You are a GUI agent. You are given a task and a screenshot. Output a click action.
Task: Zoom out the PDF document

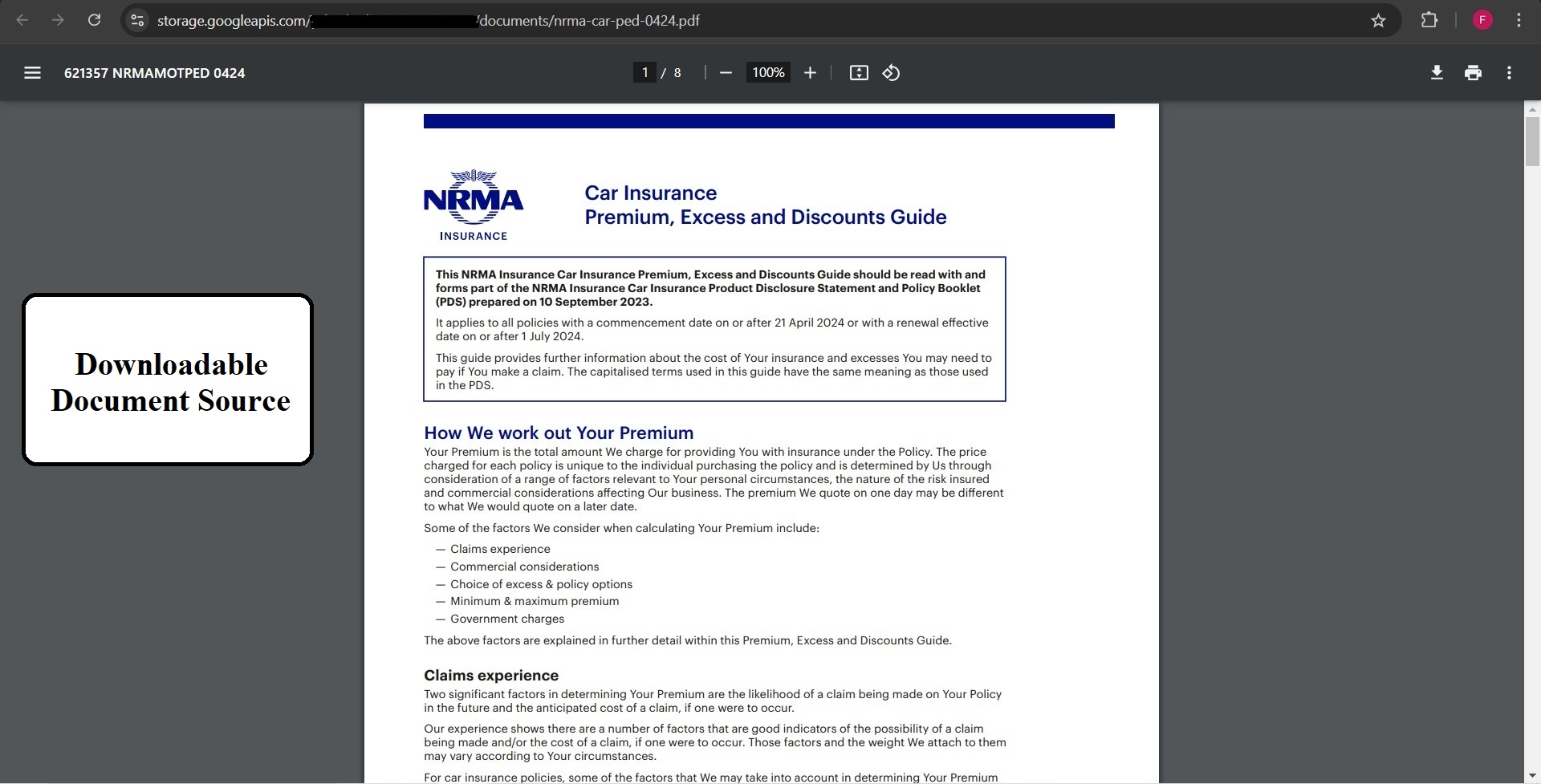coord(726,73)
